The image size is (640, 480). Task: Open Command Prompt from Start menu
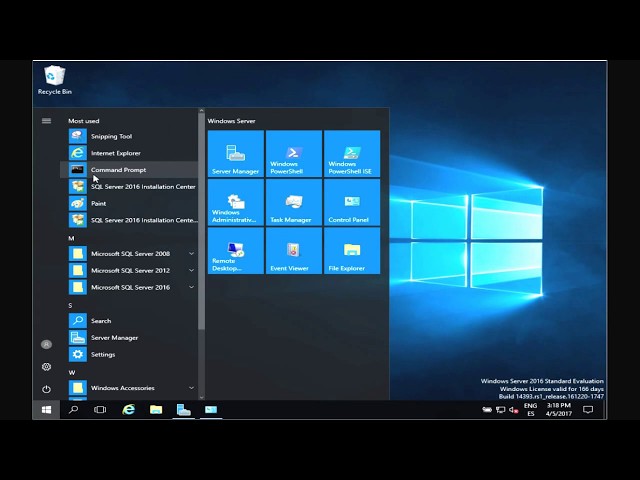(129, 170)
